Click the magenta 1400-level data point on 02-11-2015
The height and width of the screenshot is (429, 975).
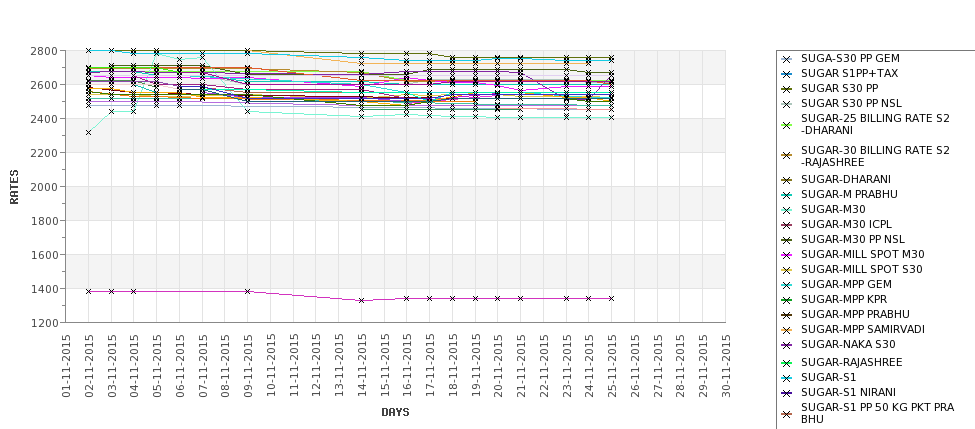click(88, 291)
